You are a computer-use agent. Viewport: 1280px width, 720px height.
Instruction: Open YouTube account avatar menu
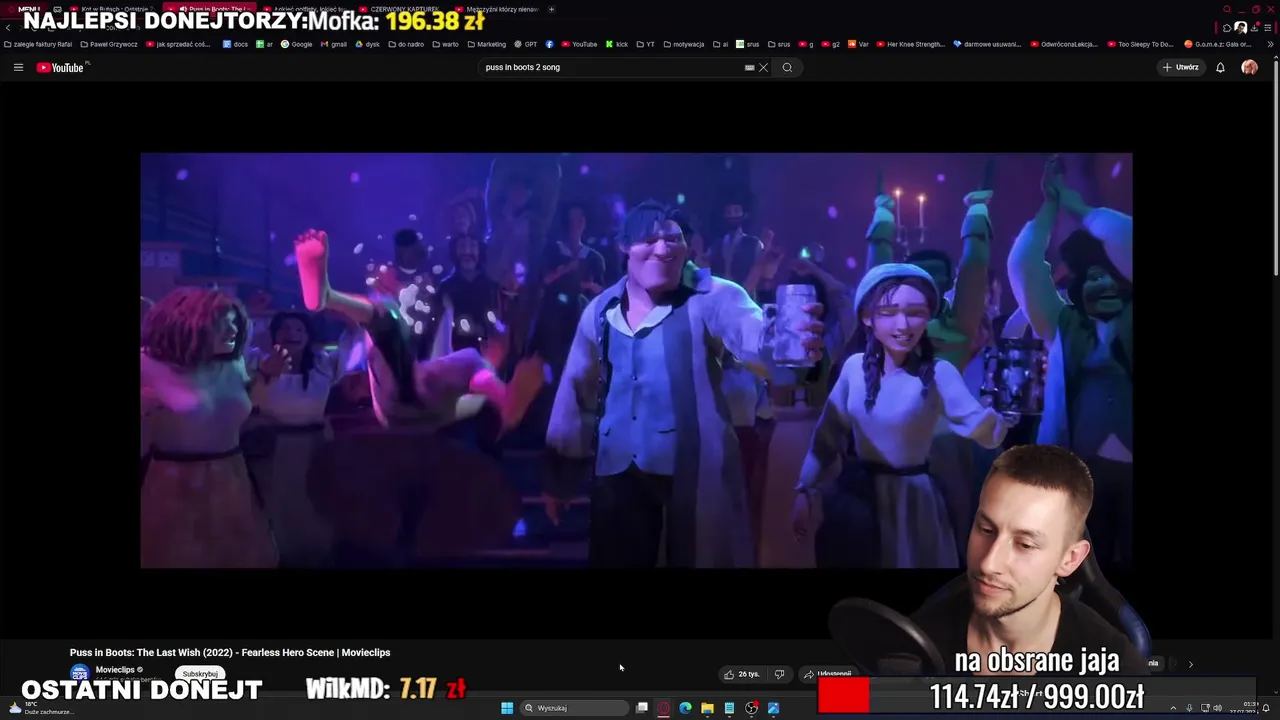point(1249,67)
